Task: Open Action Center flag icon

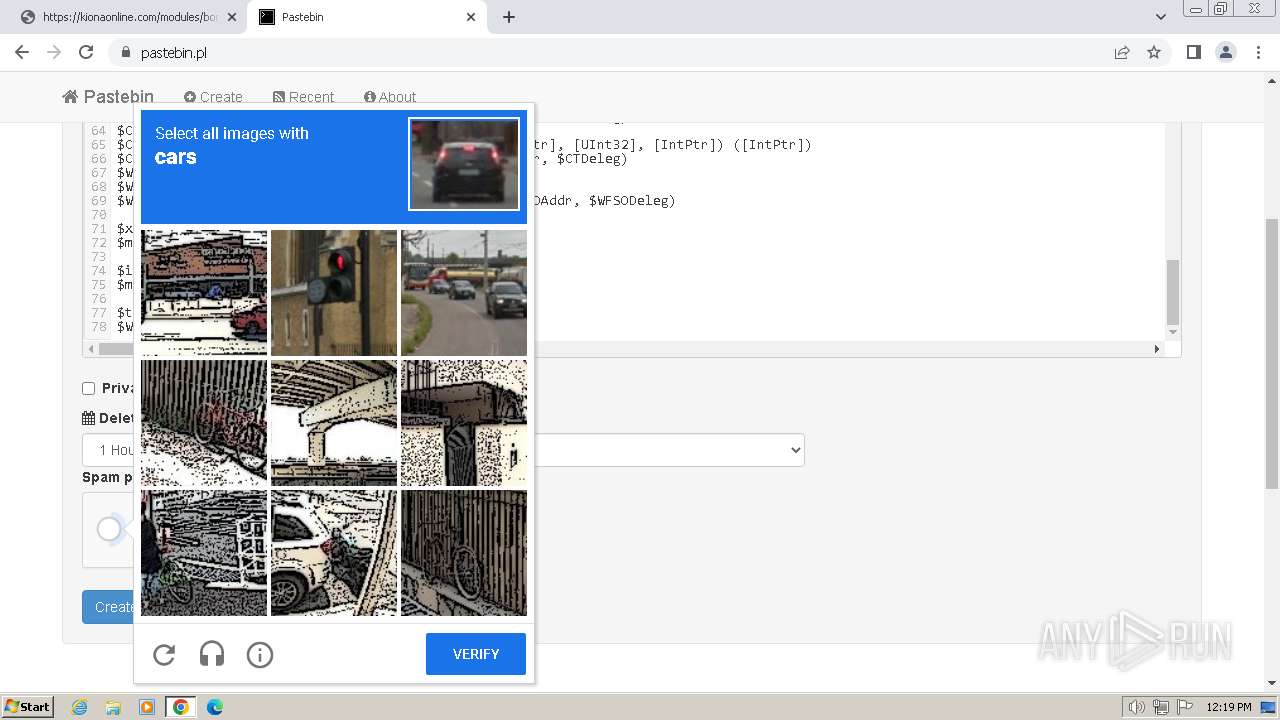Action: 1185,707
